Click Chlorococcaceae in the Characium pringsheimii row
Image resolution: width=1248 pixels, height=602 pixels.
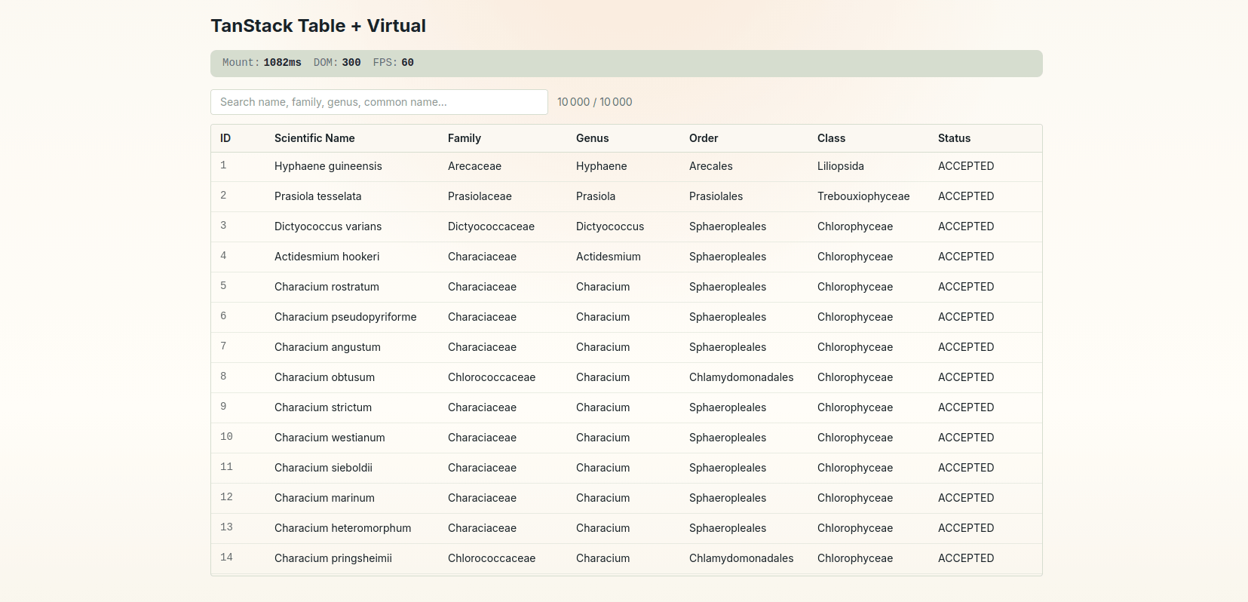point(492,558)
